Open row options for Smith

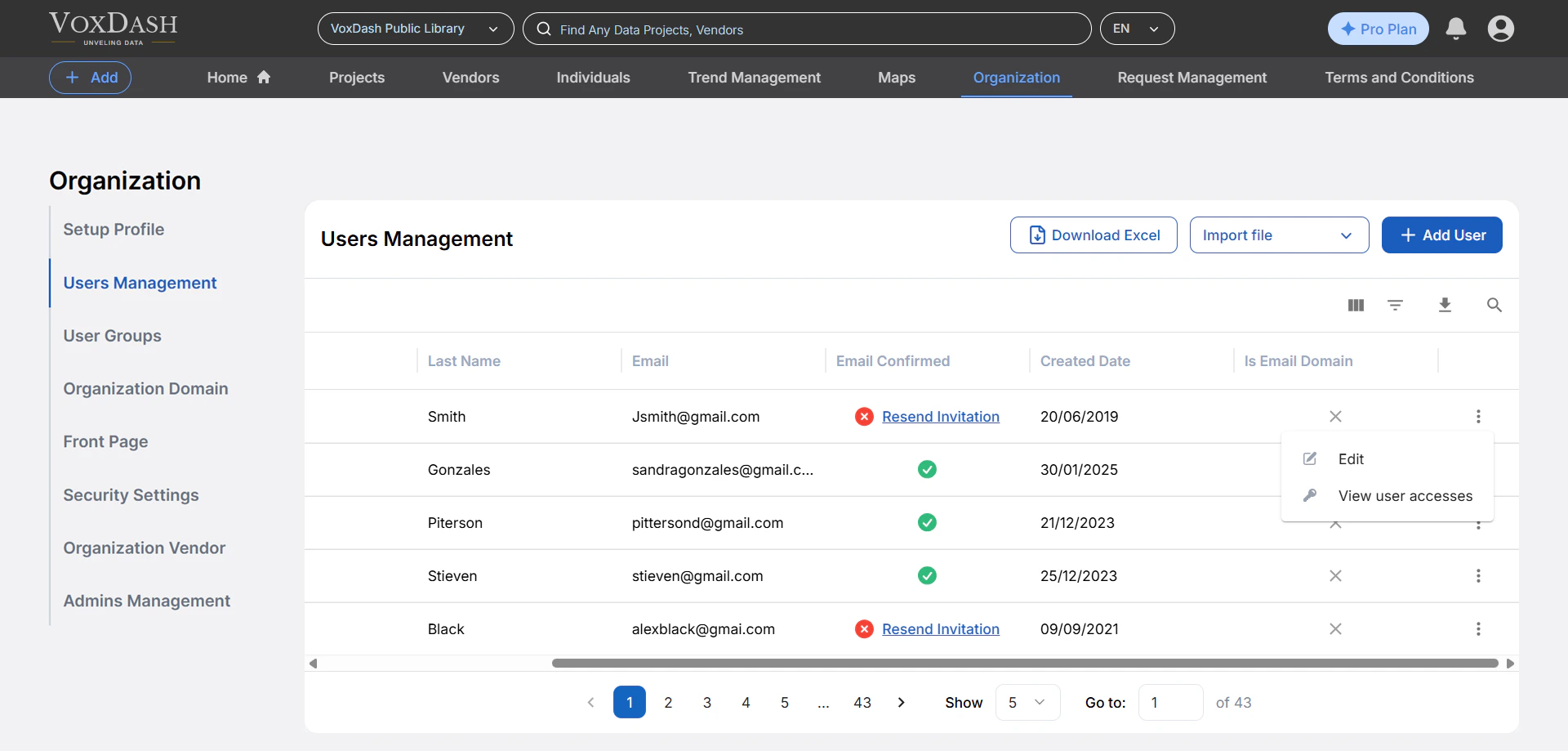pos(1478,417)
